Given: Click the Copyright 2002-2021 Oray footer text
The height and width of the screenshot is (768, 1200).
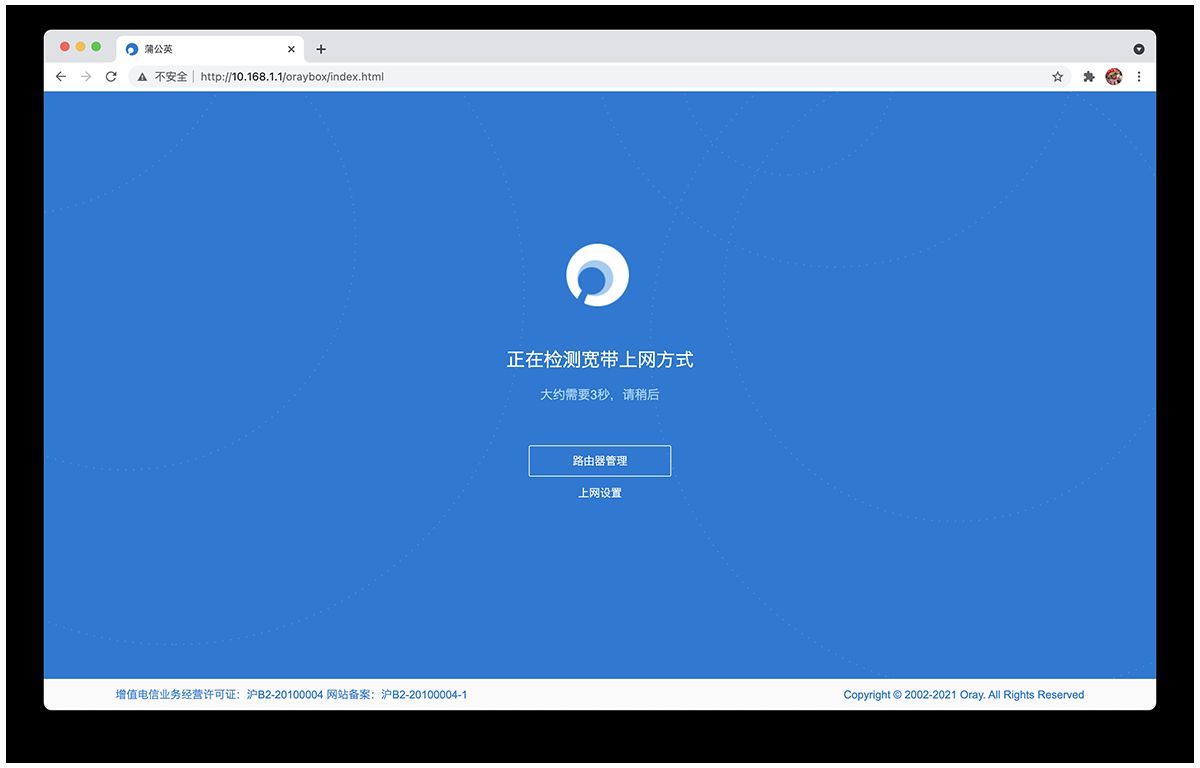Looking at the screenshot, I should [x=963, y=695].
